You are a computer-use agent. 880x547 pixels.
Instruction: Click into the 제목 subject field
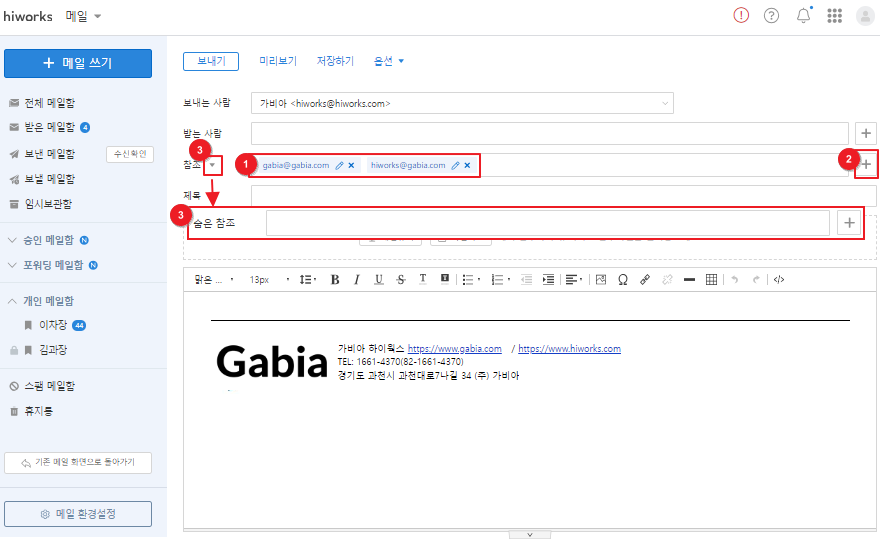(562, 196)
